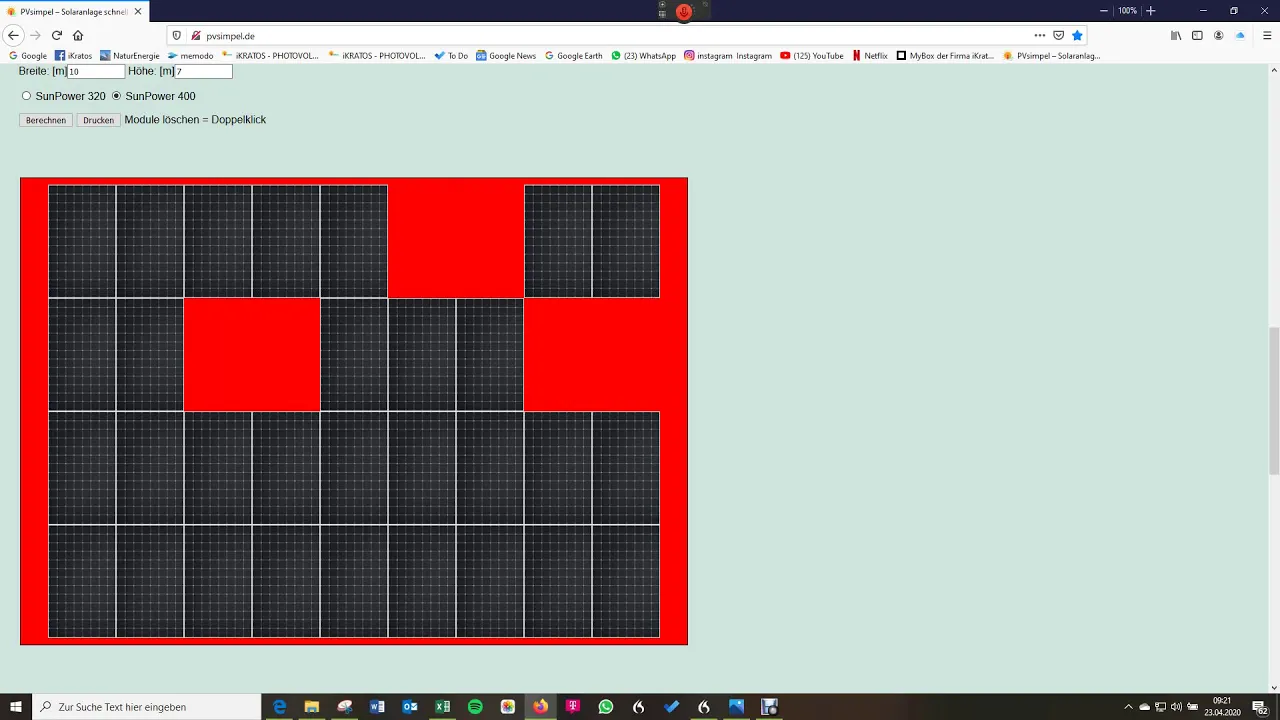Open PVsimpel – Solaranlage bookmark
The image size is (1280, 720).
point(1052,56)
